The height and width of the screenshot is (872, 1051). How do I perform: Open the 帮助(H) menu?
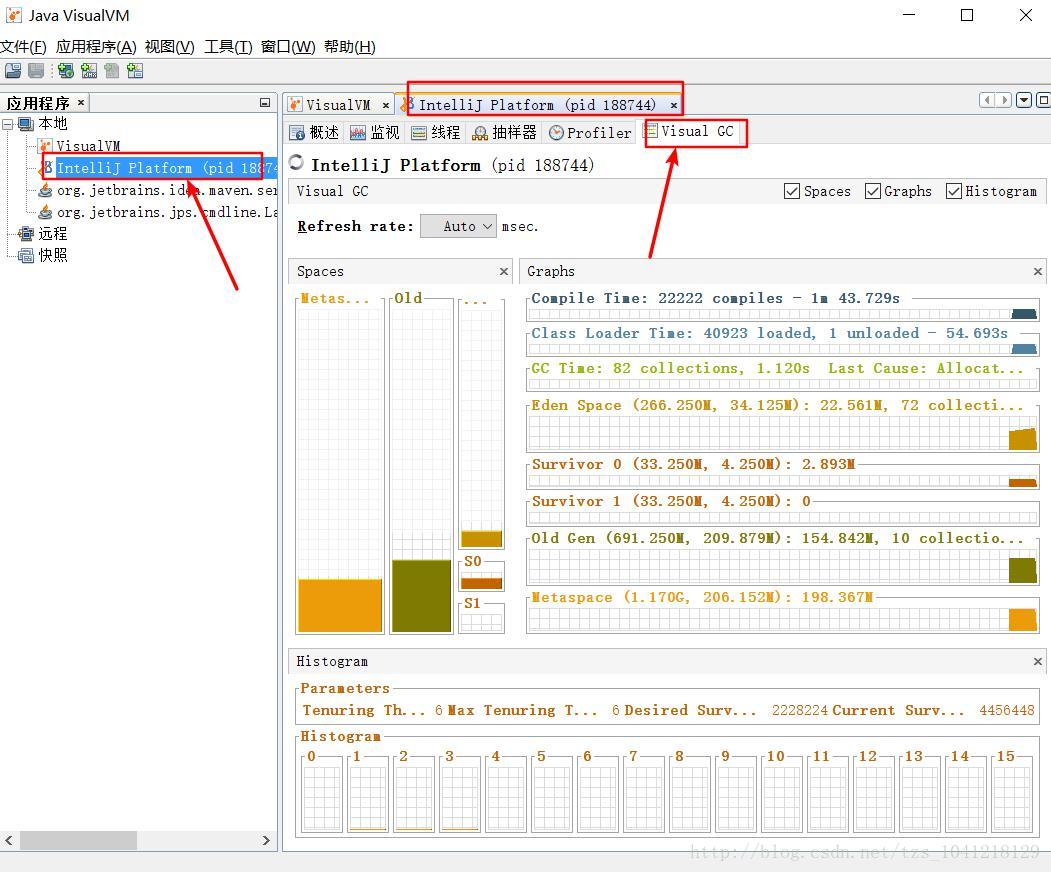tap(350, 47)
